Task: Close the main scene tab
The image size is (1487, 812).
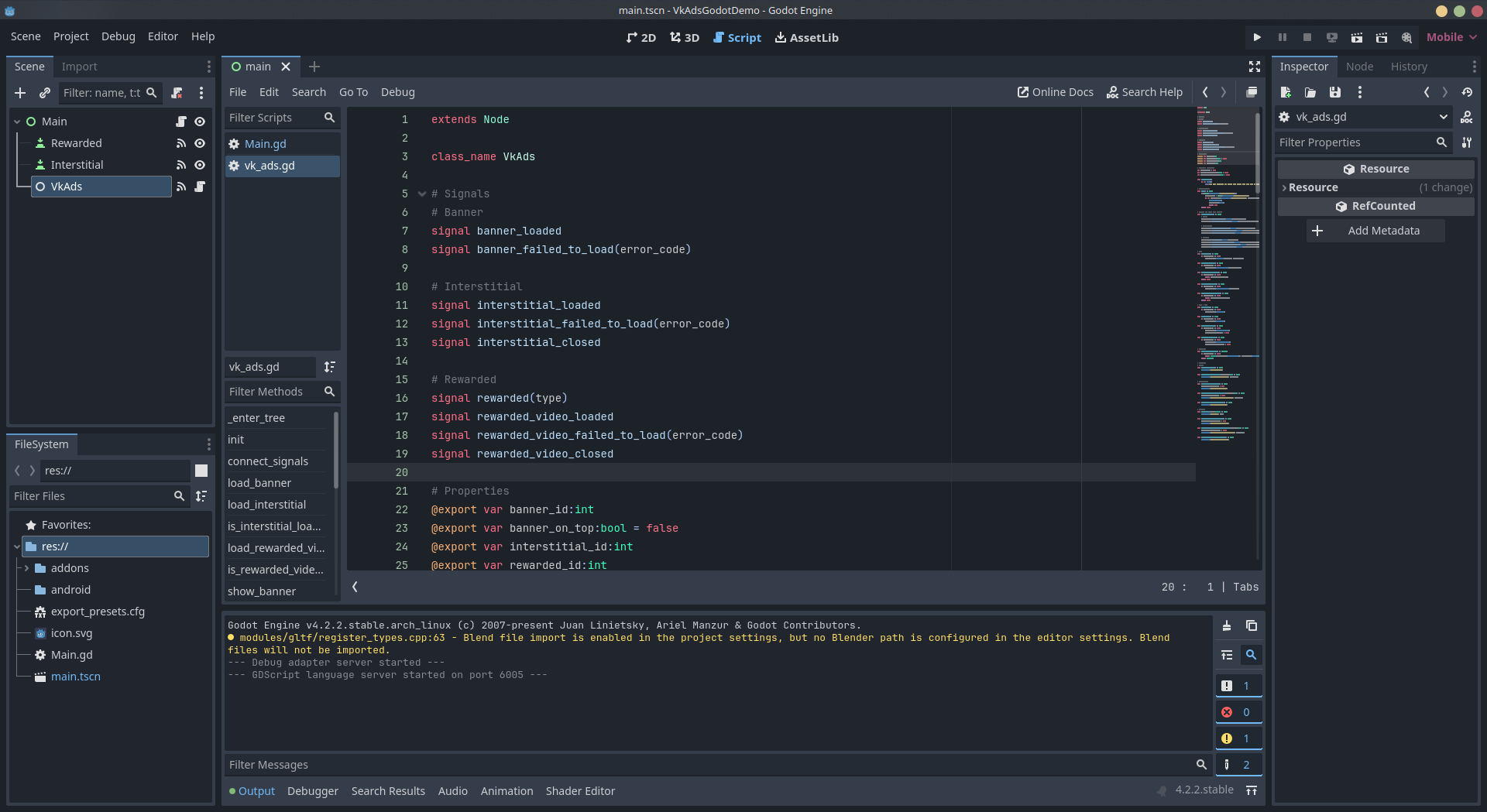Action: pyautogui.click(x=286, y=67)
